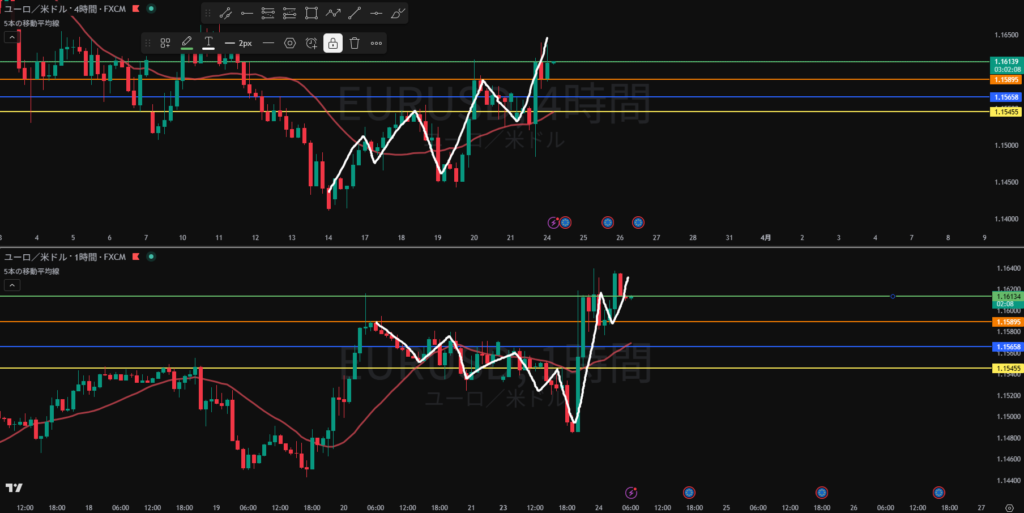Click the 1.15658 blue price label

point(1004,97)
